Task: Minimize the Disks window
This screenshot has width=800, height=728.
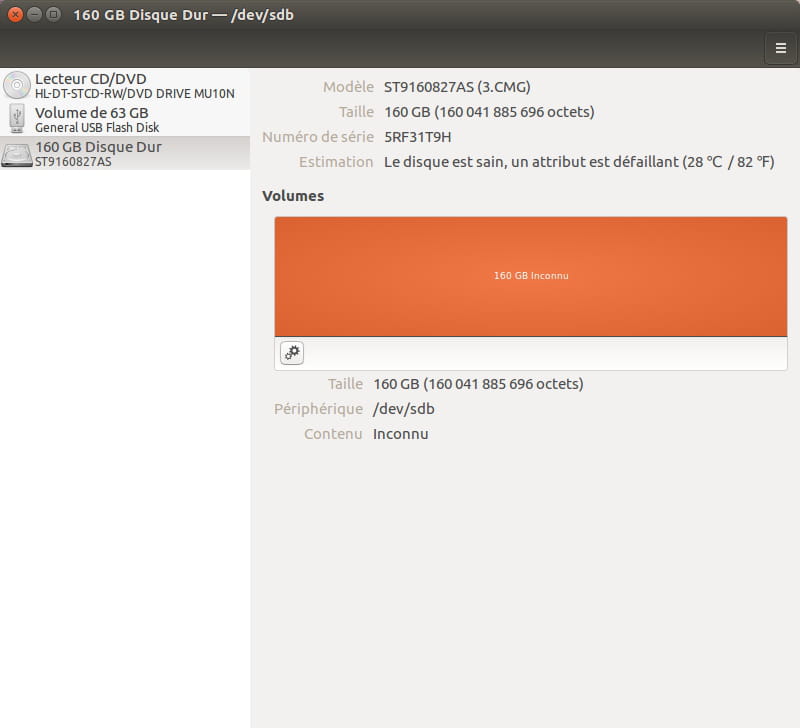Action: pyautogui.click(x=34, y=14)
